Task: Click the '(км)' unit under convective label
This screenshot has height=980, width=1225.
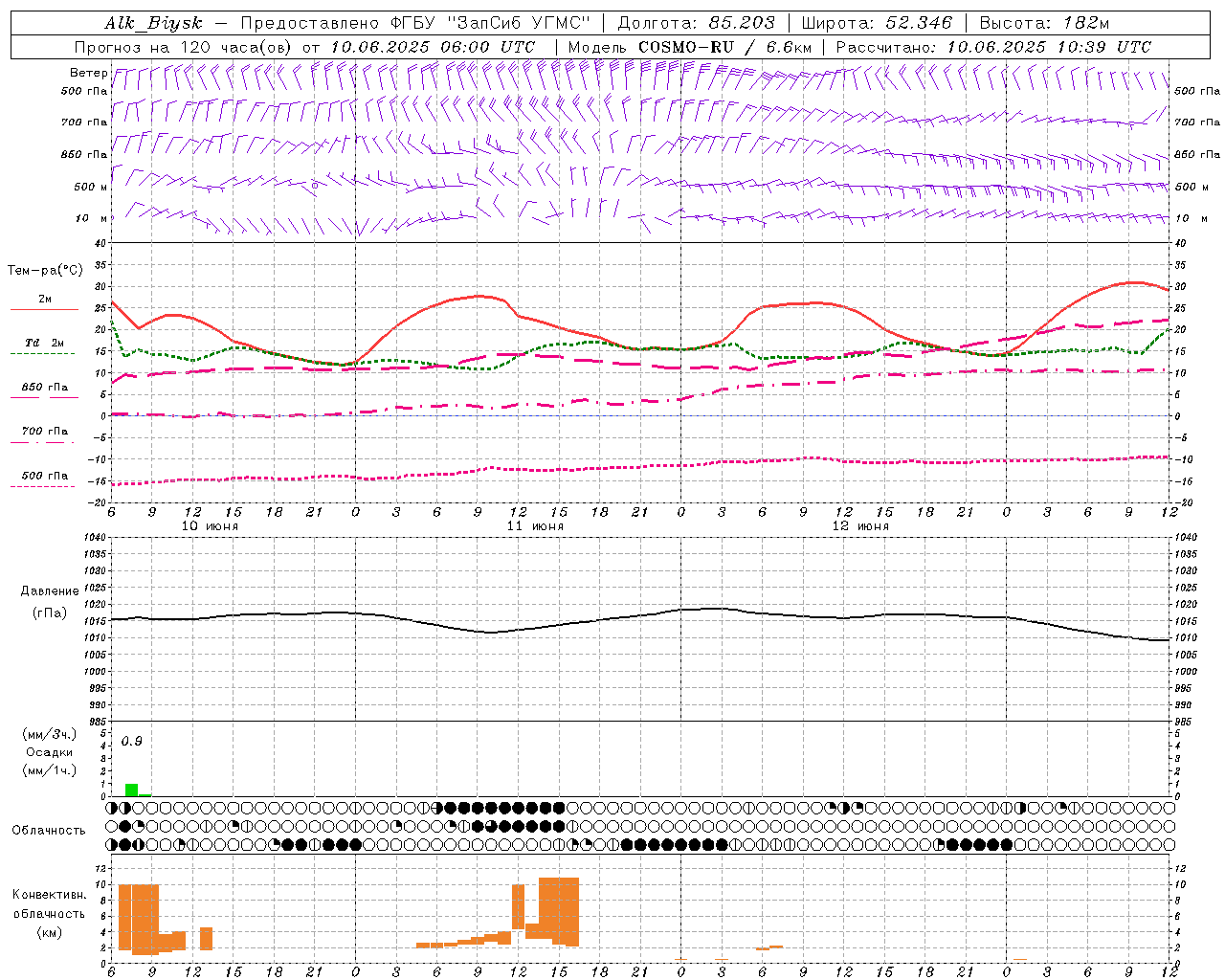Action: click(x=49, y=932)
